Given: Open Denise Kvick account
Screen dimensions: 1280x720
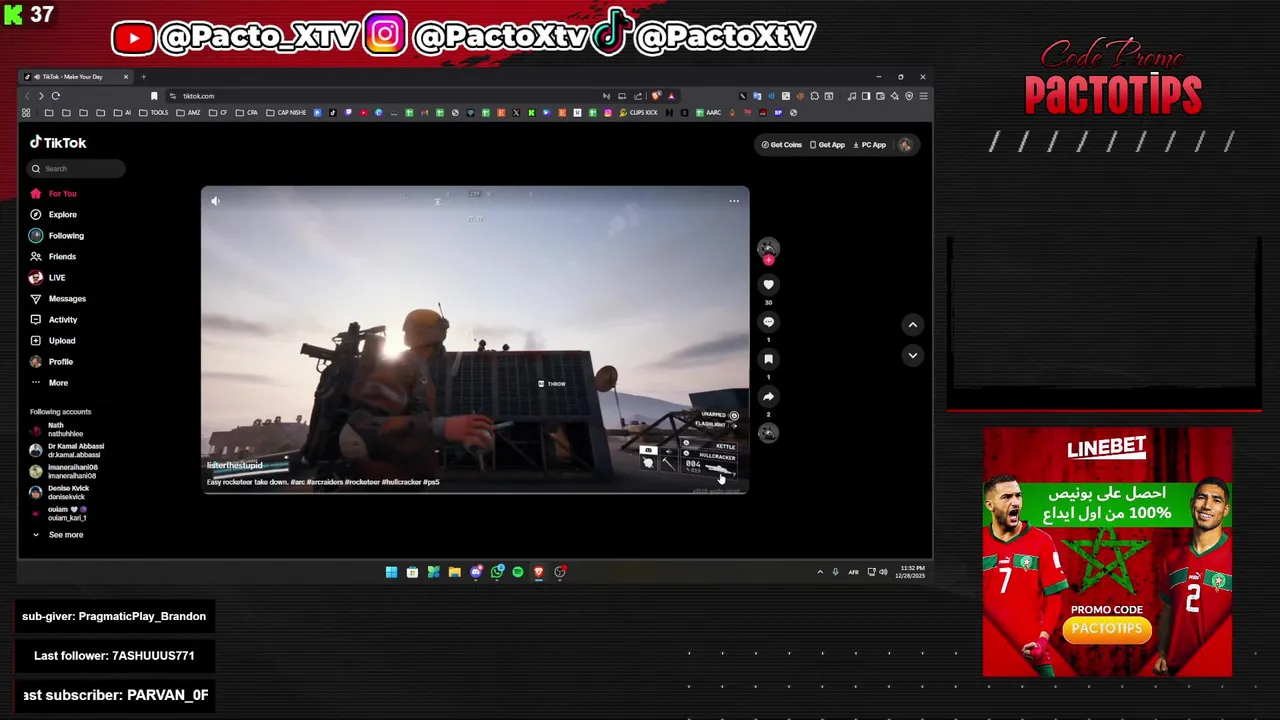Looking at the screenshot, I should [x=60, y=492].
